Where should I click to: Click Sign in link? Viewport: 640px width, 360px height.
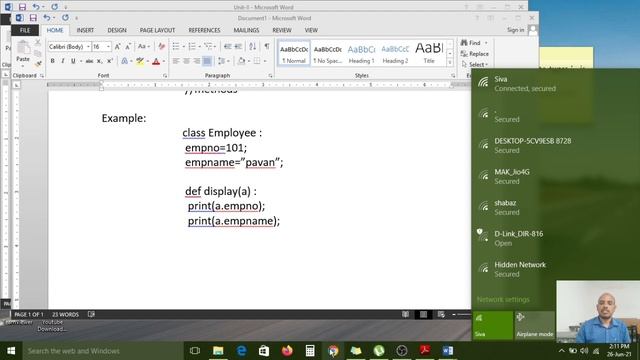click(516, 30)
